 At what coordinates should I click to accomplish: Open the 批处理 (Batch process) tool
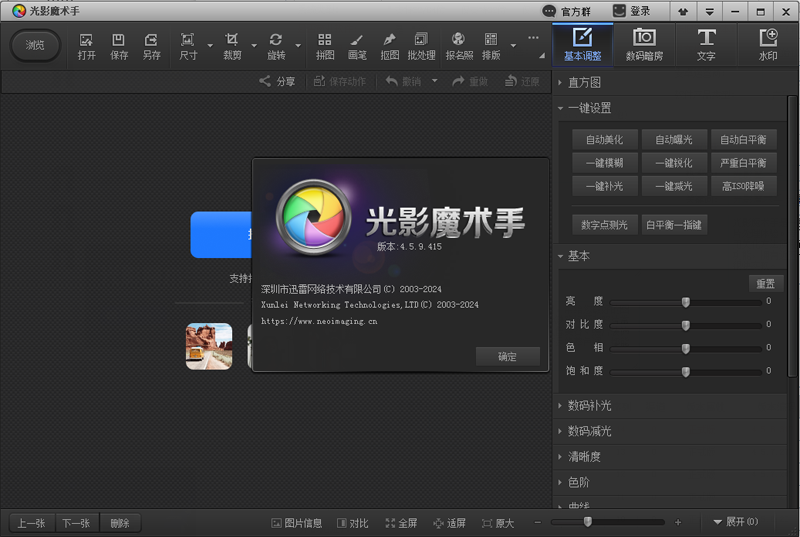421,45
